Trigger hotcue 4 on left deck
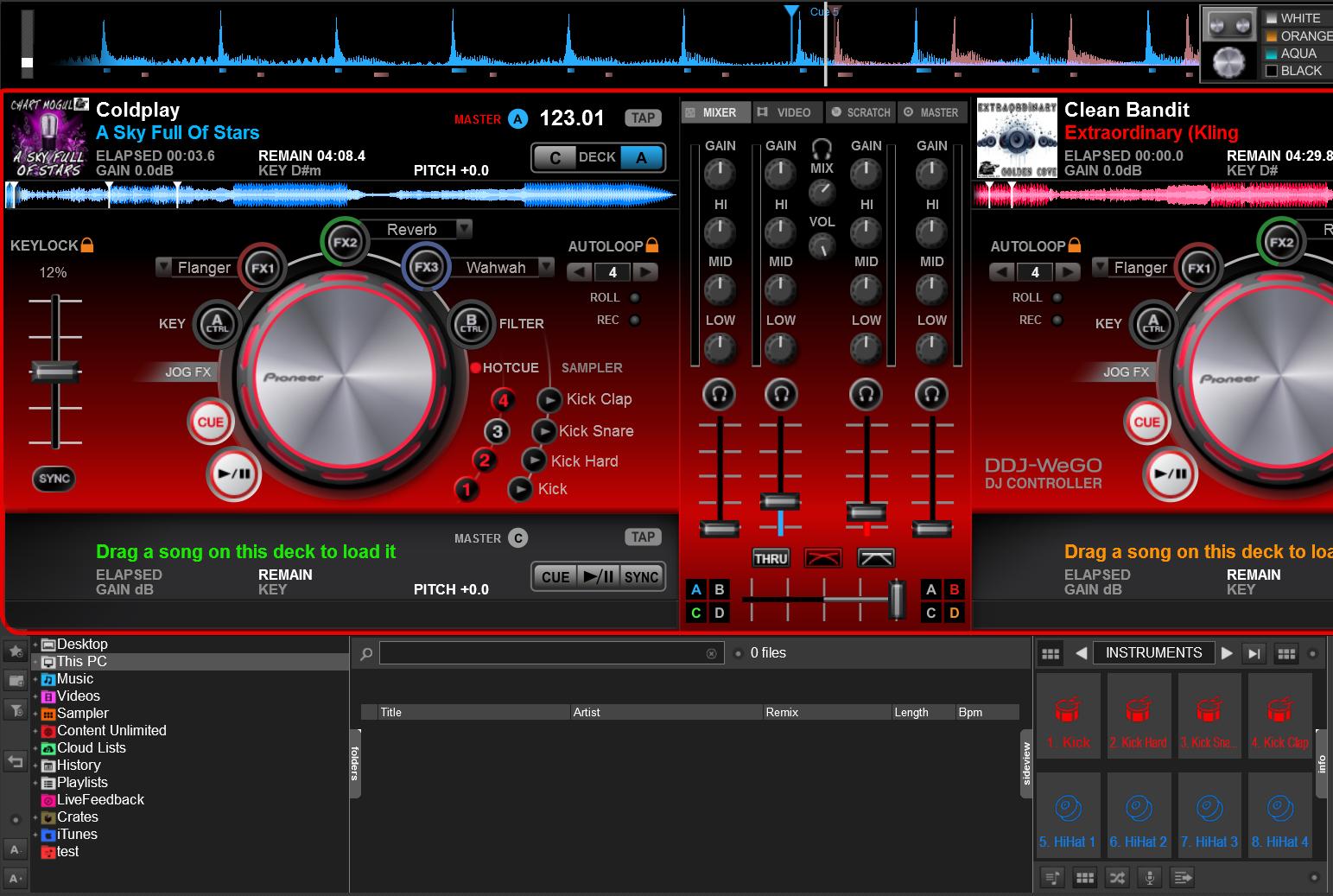 [503, 400]
